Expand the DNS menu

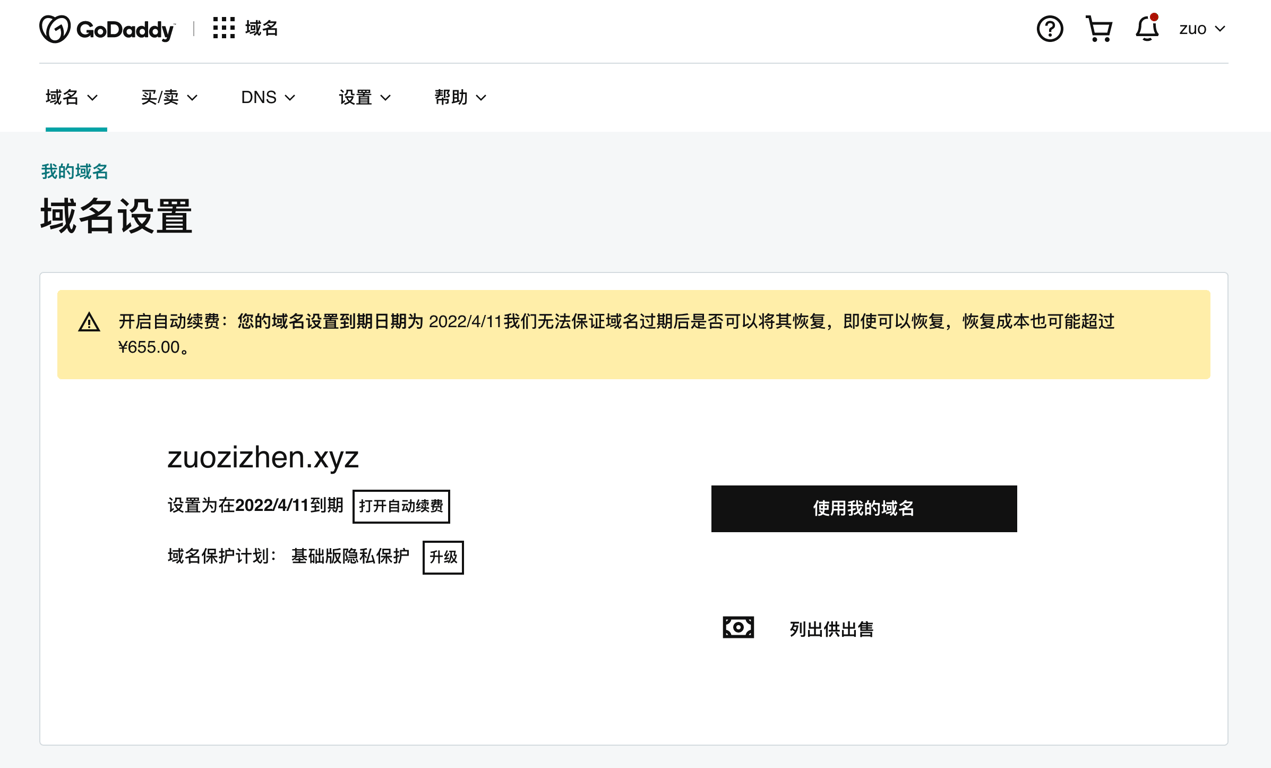click(268, 97)
